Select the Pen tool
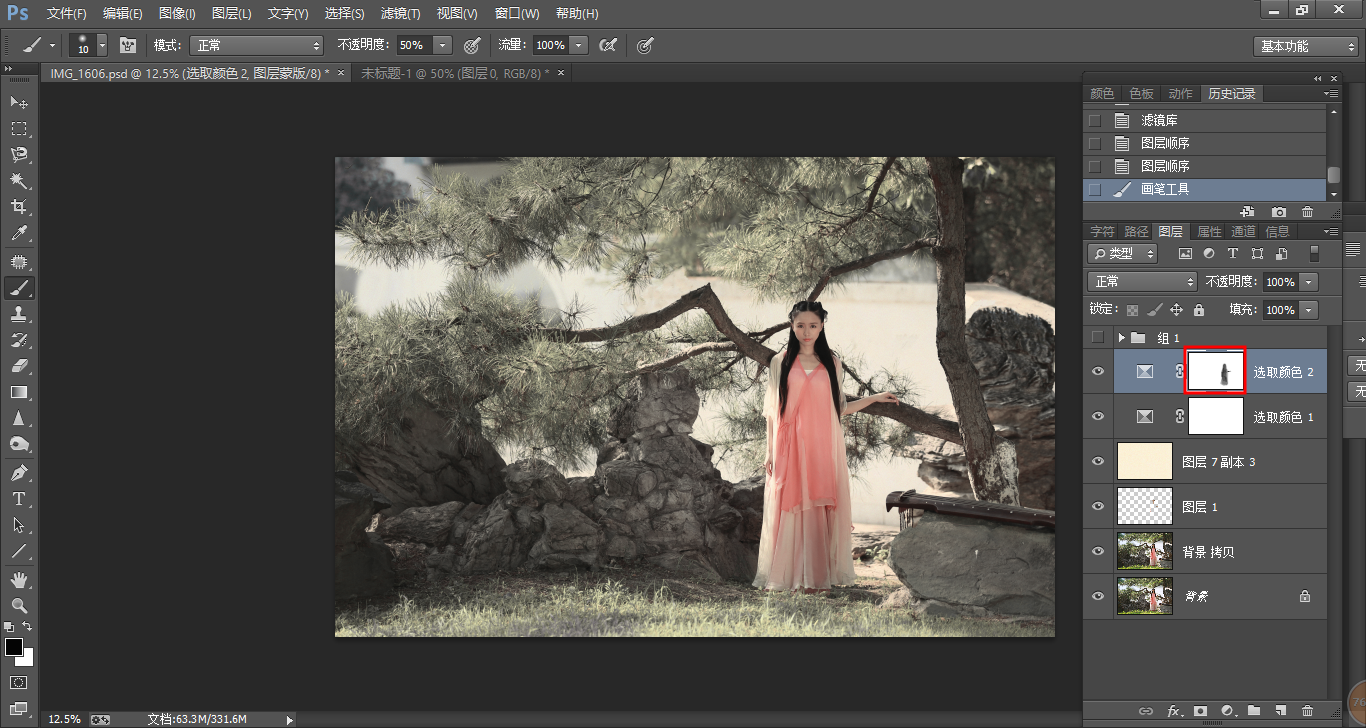The width and height of the screenshot is (1366, 728). [19, 472]
